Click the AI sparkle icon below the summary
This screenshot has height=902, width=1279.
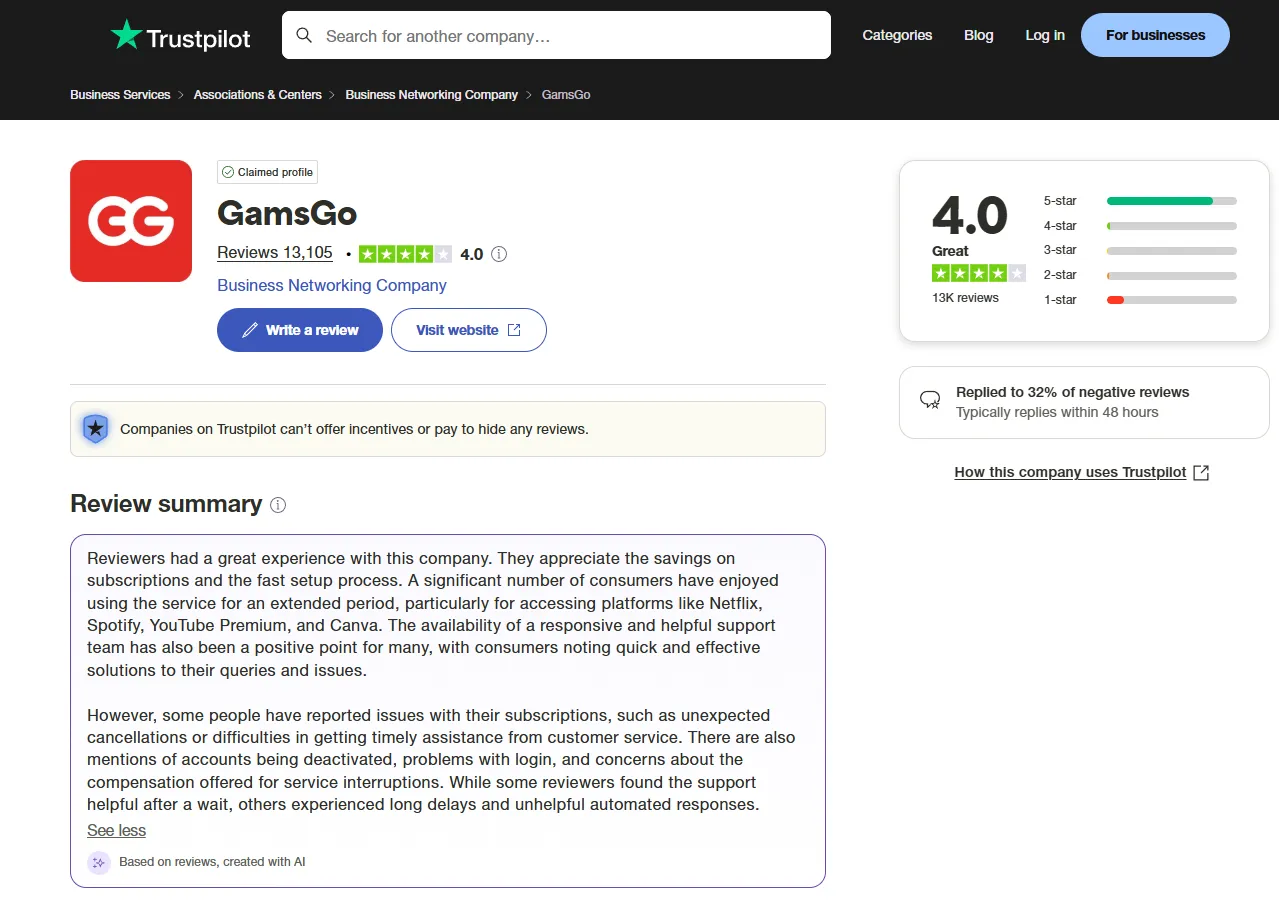pyautogui.click(x=98, y=862)
